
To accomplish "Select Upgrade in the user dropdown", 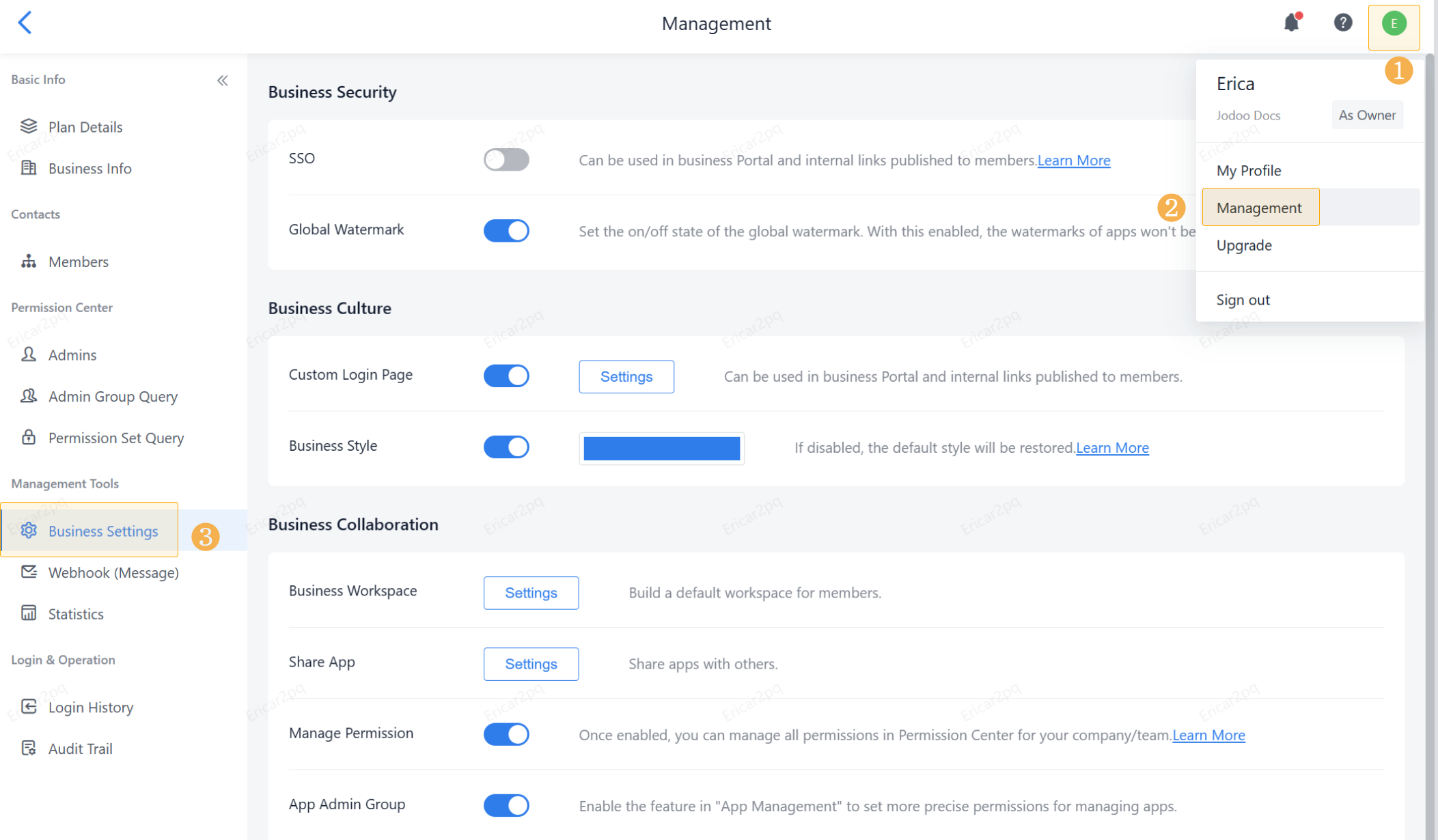I will (1243, 245).
